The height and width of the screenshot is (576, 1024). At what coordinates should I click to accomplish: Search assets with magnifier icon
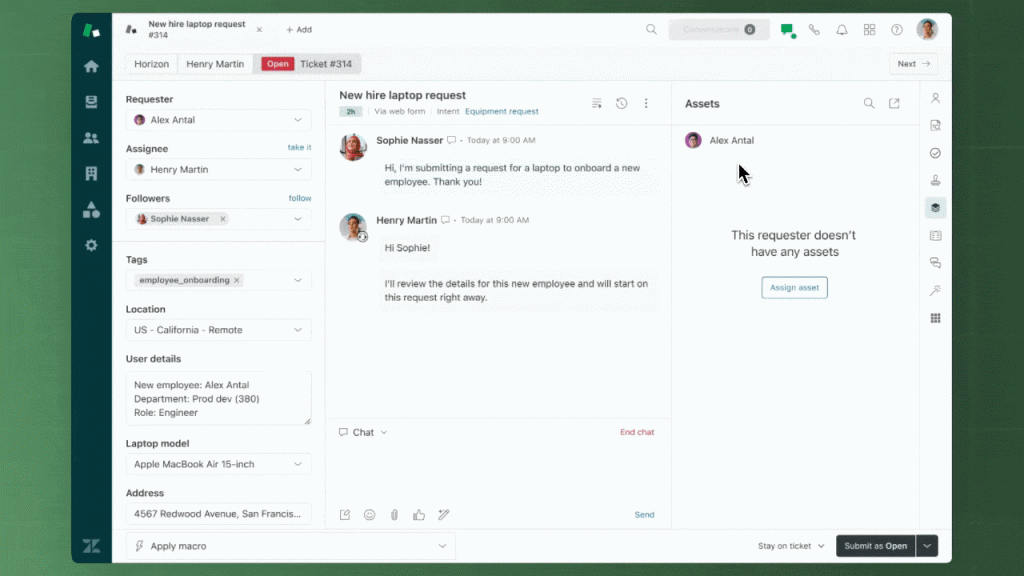(869, 103)
